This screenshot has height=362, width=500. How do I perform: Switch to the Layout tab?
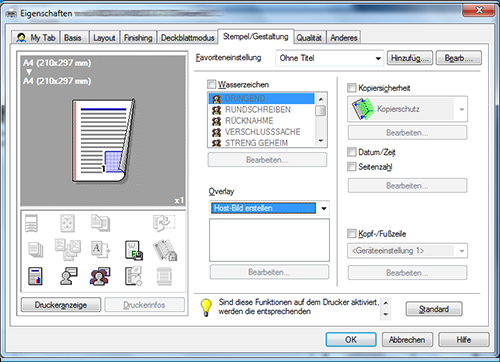[104, 38]
